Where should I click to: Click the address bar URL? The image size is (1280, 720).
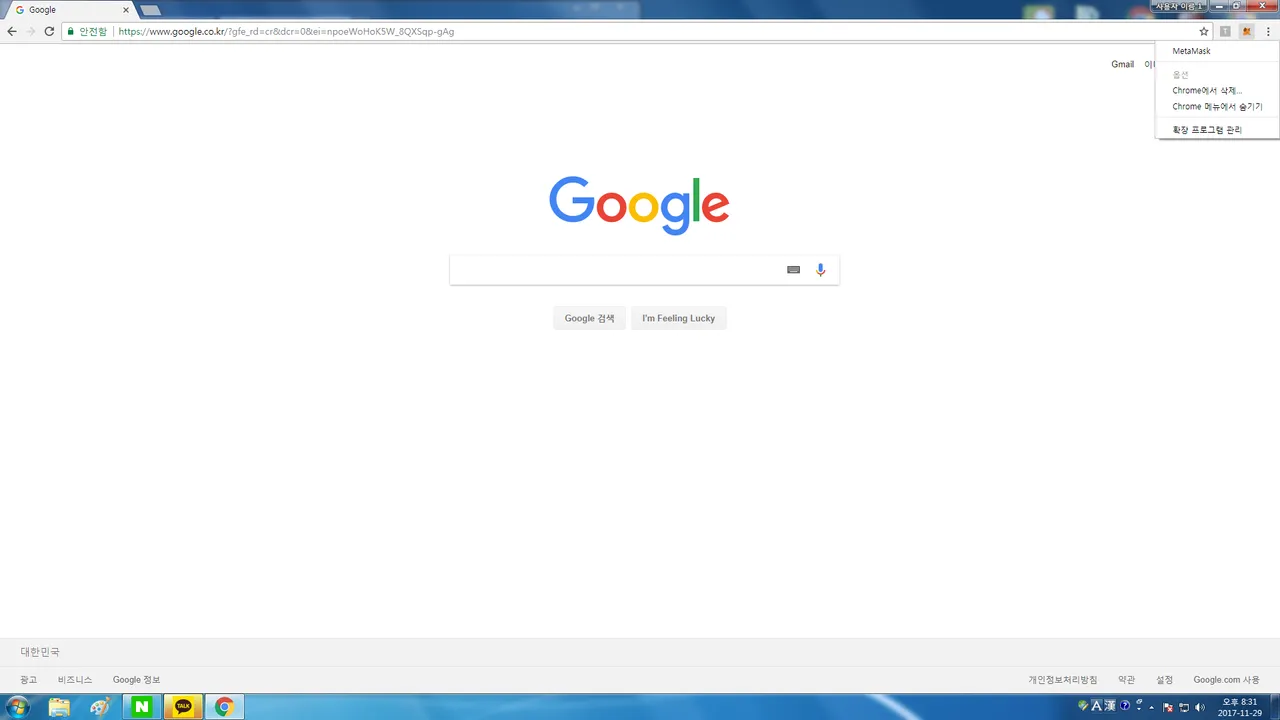[286, 31]
